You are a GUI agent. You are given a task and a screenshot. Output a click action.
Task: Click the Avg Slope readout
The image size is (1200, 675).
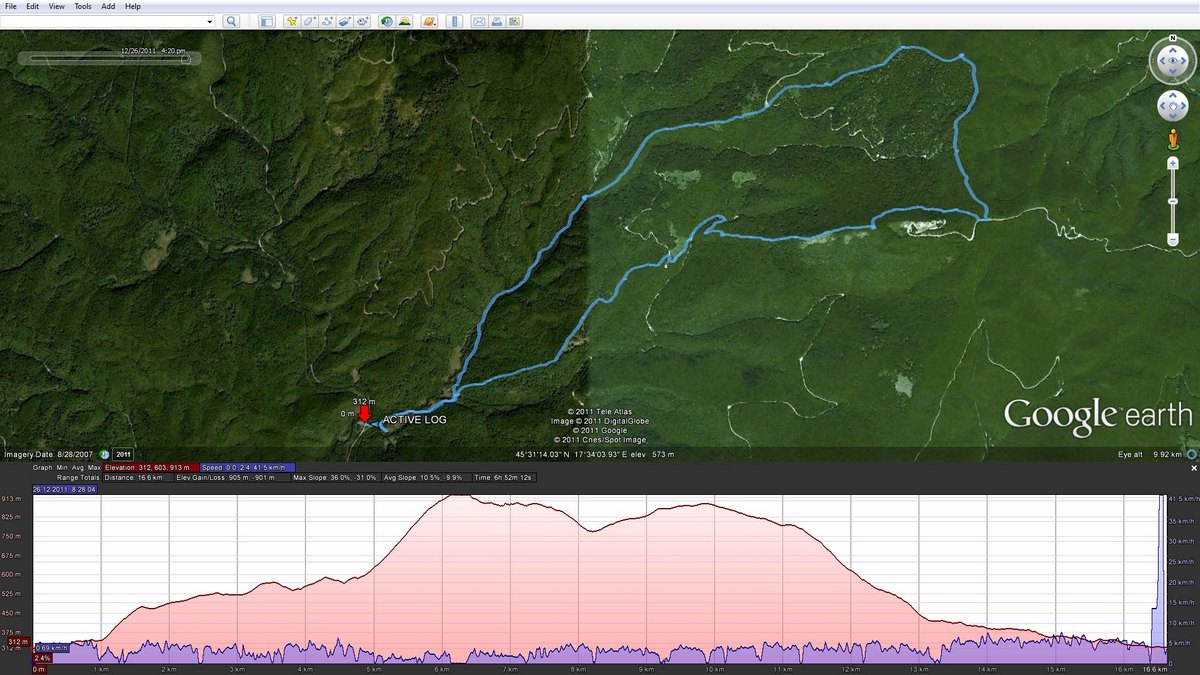pos(425,477)
